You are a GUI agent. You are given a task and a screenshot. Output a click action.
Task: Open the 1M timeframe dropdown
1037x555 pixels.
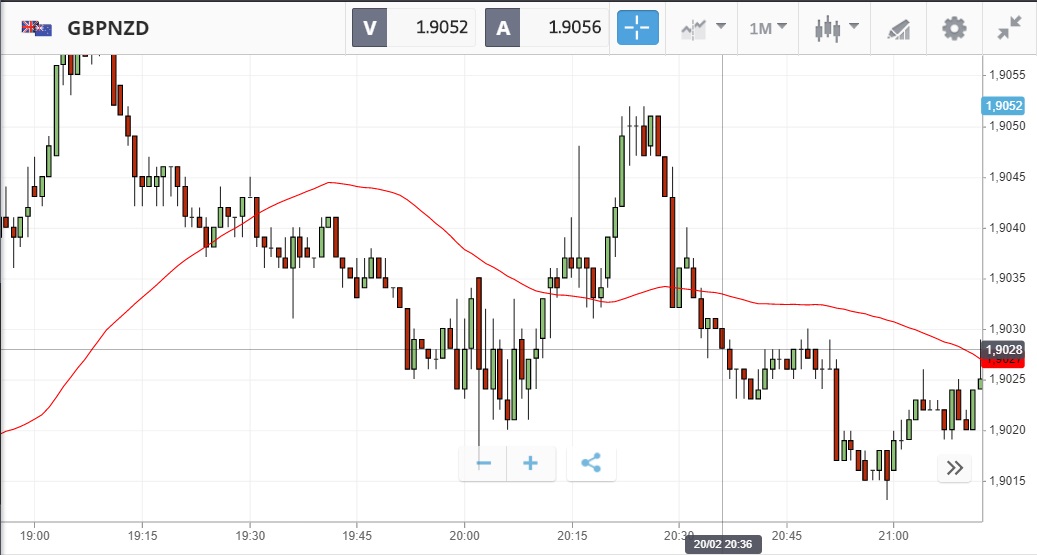coord(768,28)
